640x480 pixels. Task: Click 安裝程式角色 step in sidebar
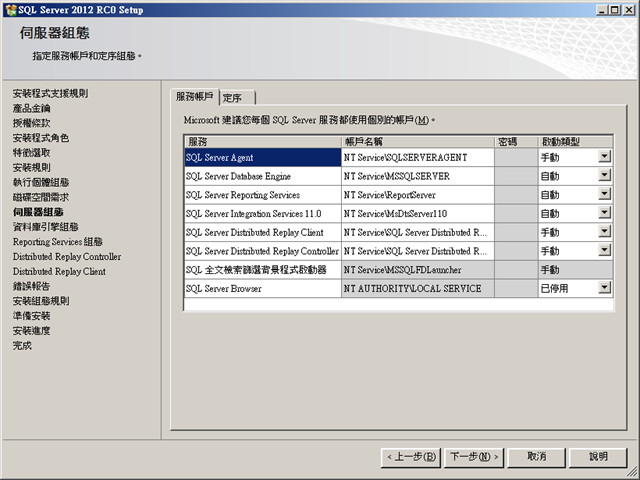click(41, 138)
